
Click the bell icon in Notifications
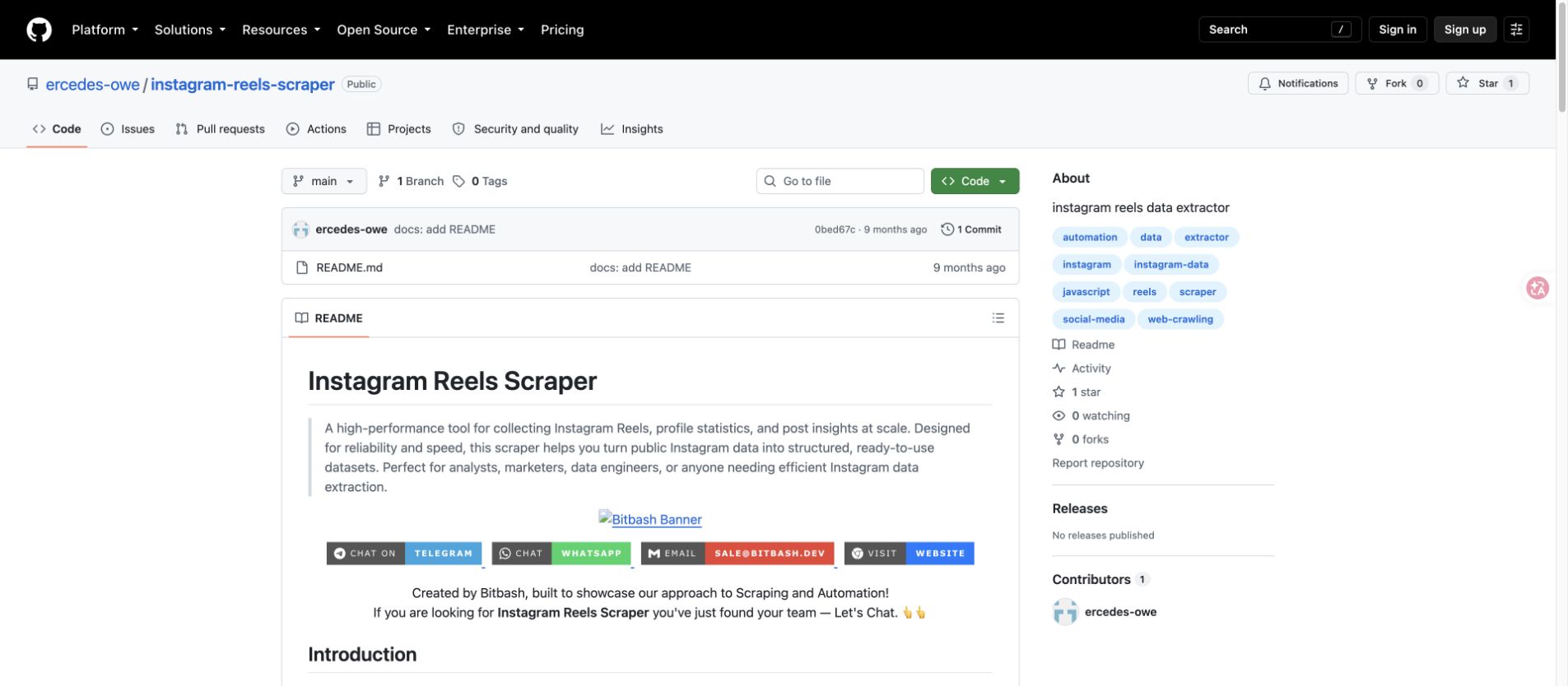pos(1264,83)
